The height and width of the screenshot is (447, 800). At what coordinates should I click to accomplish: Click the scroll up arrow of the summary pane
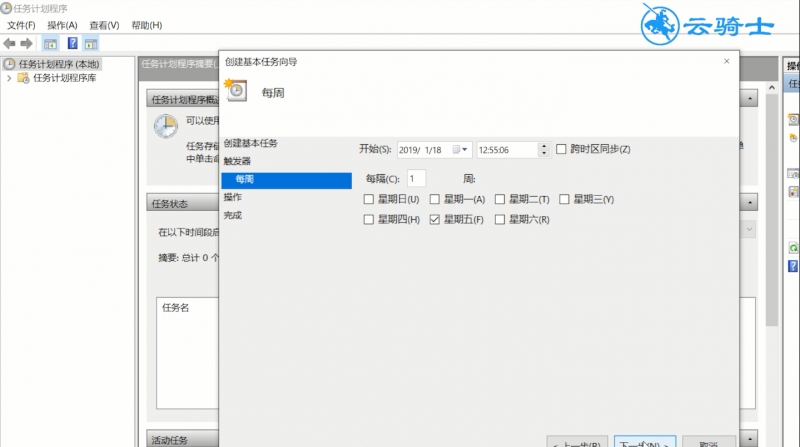click(x=772, y=88)
